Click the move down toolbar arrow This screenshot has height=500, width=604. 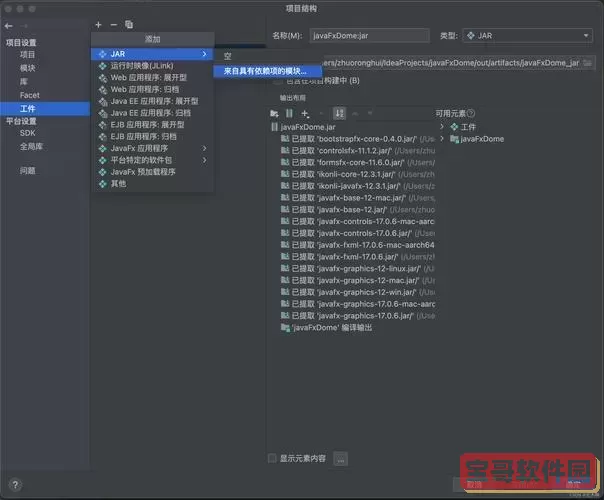pos(370,113)
